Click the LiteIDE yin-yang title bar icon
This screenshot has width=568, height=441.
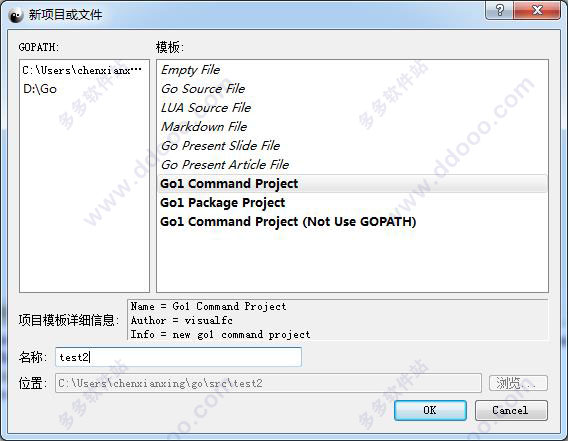(15, 15)
